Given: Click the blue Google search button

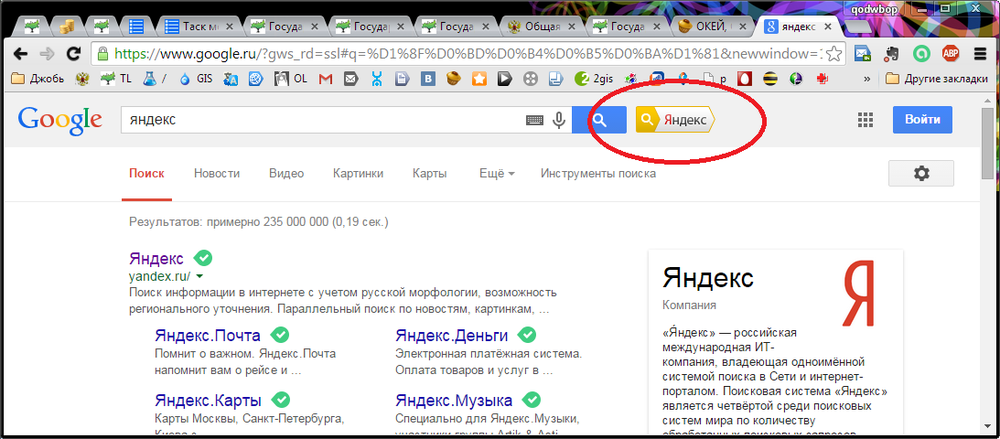Looking at the screenshot, I should (599, 119).
